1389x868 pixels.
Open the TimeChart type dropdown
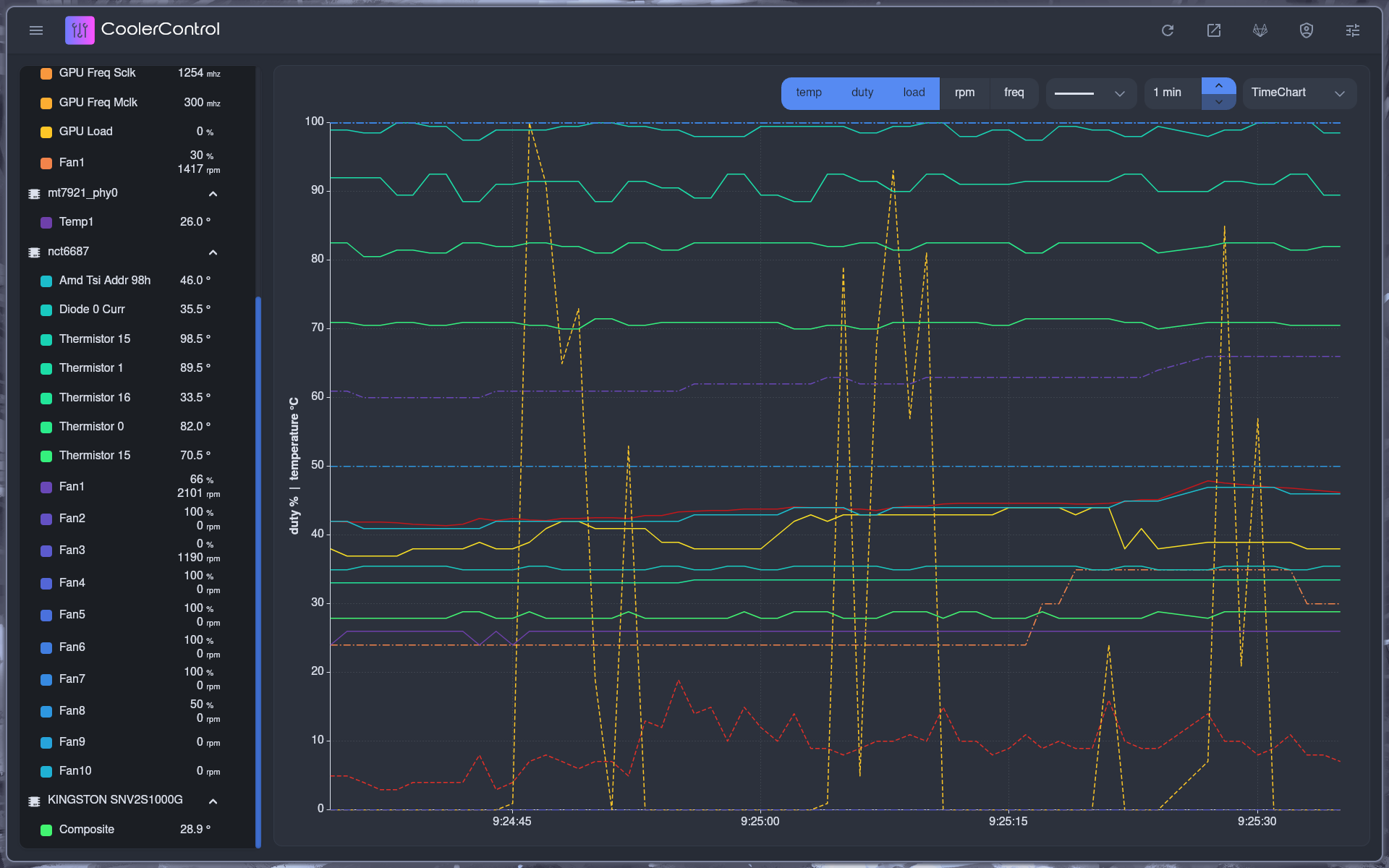point(1299,93)
